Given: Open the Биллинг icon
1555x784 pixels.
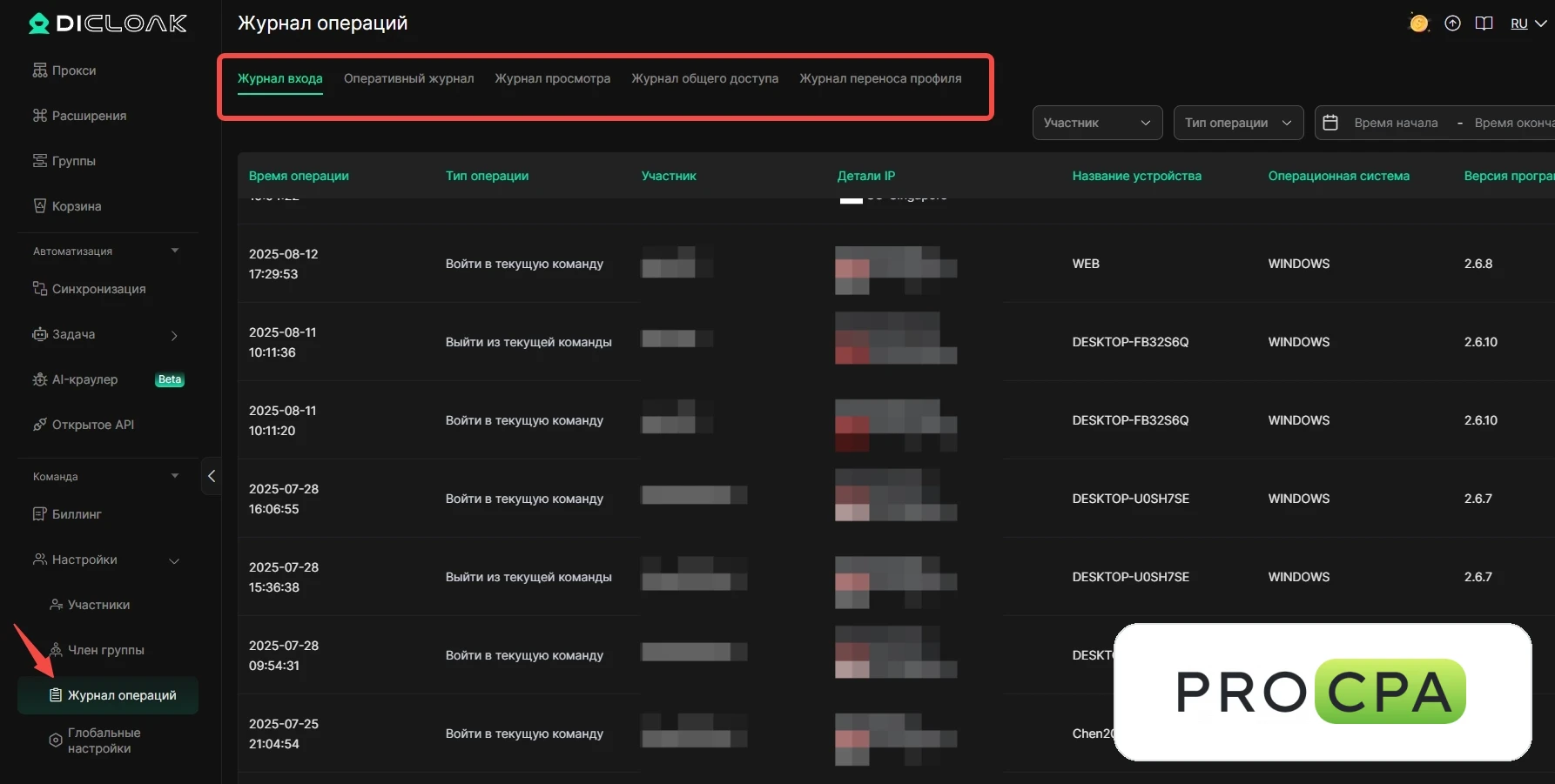Looking at the screenshot, I should [x=40, y=514].
